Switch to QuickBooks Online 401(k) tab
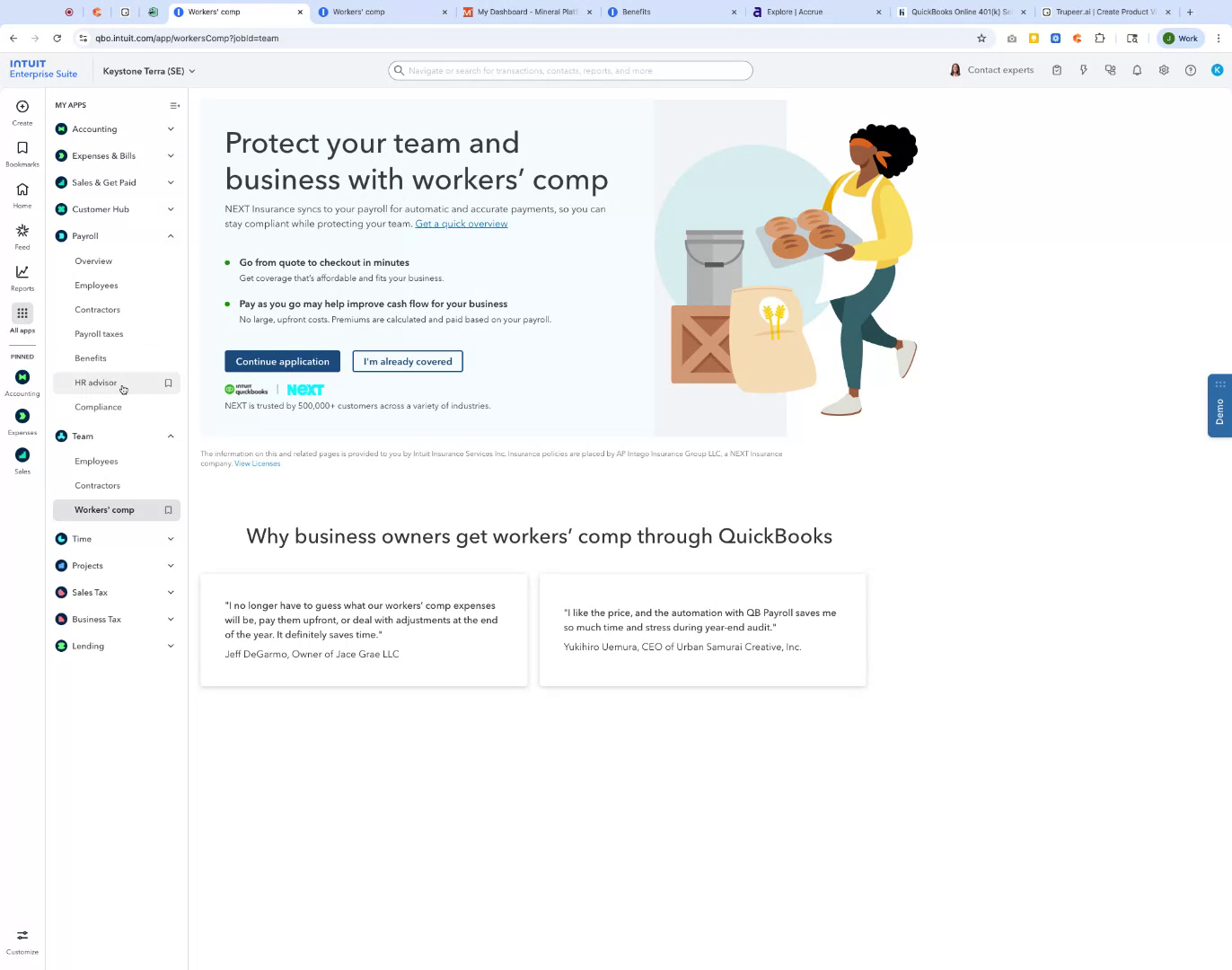This screenshot has width=1232, height=970. 961,12
